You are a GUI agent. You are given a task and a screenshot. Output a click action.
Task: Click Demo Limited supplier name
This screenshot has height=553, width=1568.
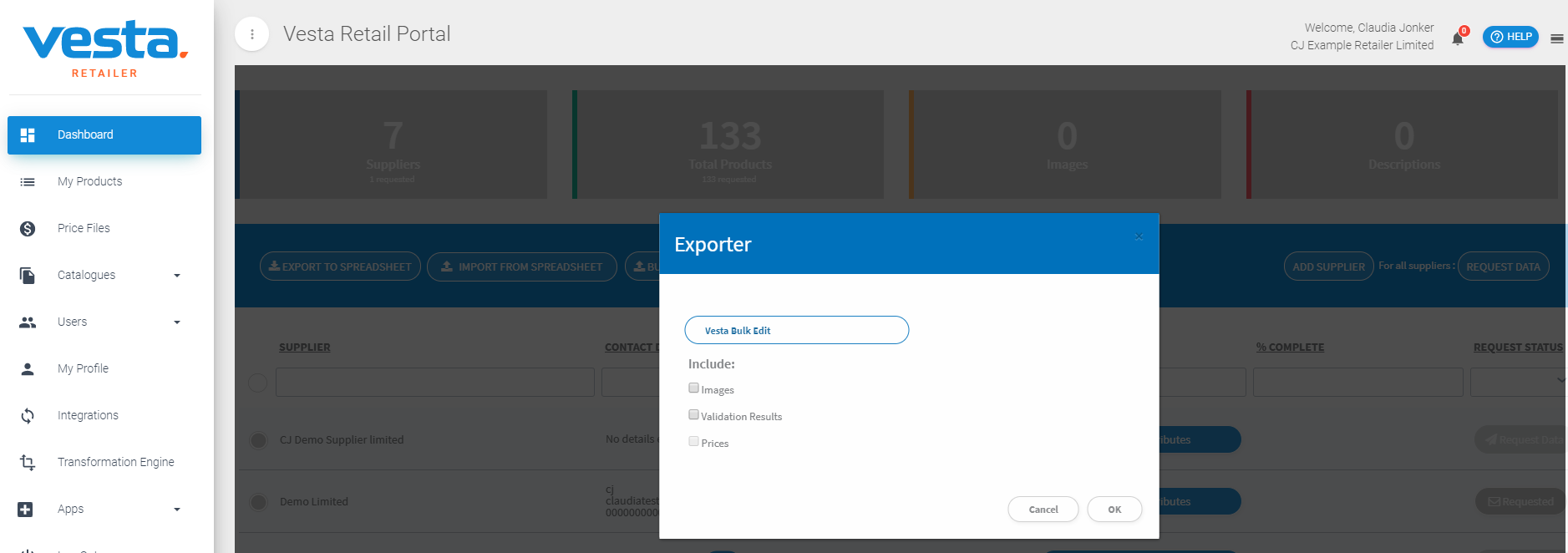click(x=314, y=501)
